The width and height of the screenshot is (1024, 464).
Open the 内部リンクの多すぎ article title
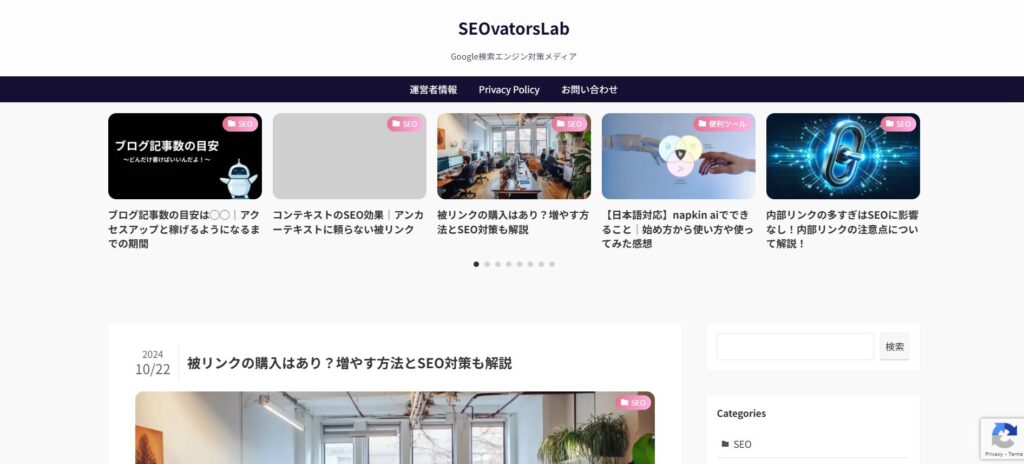[842, 229]
